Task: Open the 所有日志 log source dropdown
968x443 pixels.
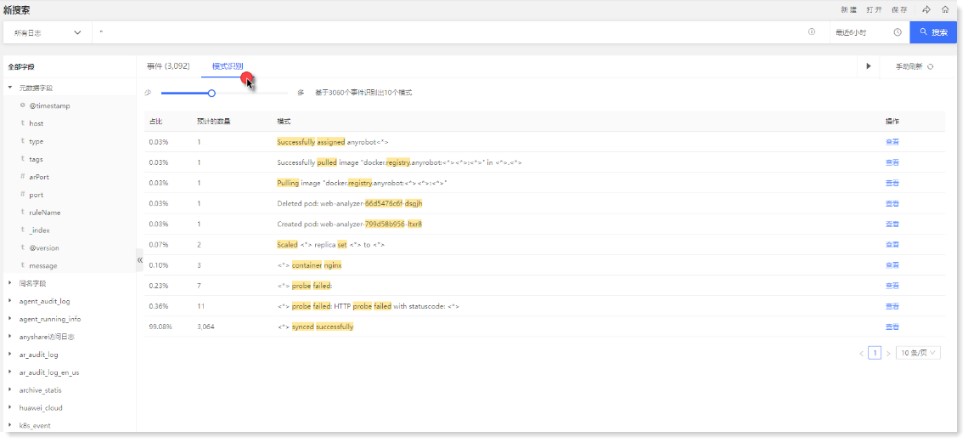Action: (x=48, y=32)
